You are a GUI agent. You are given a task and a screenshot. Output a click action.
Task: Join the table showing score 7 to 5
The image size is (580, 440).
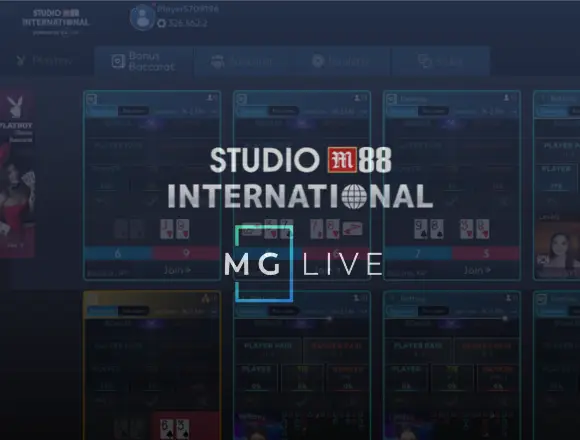point(477,270)
